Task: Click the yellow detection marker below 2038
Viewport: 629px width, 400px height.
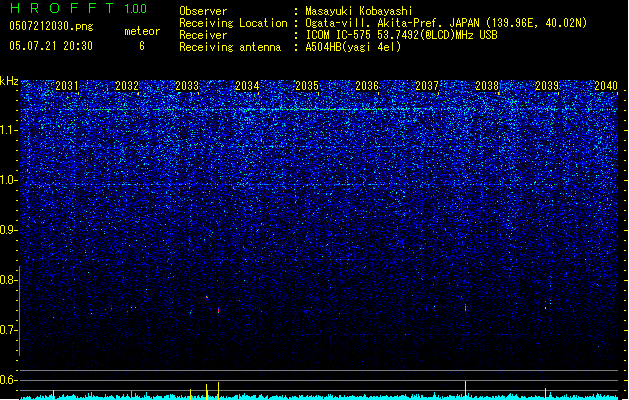Action: [465, 390]
